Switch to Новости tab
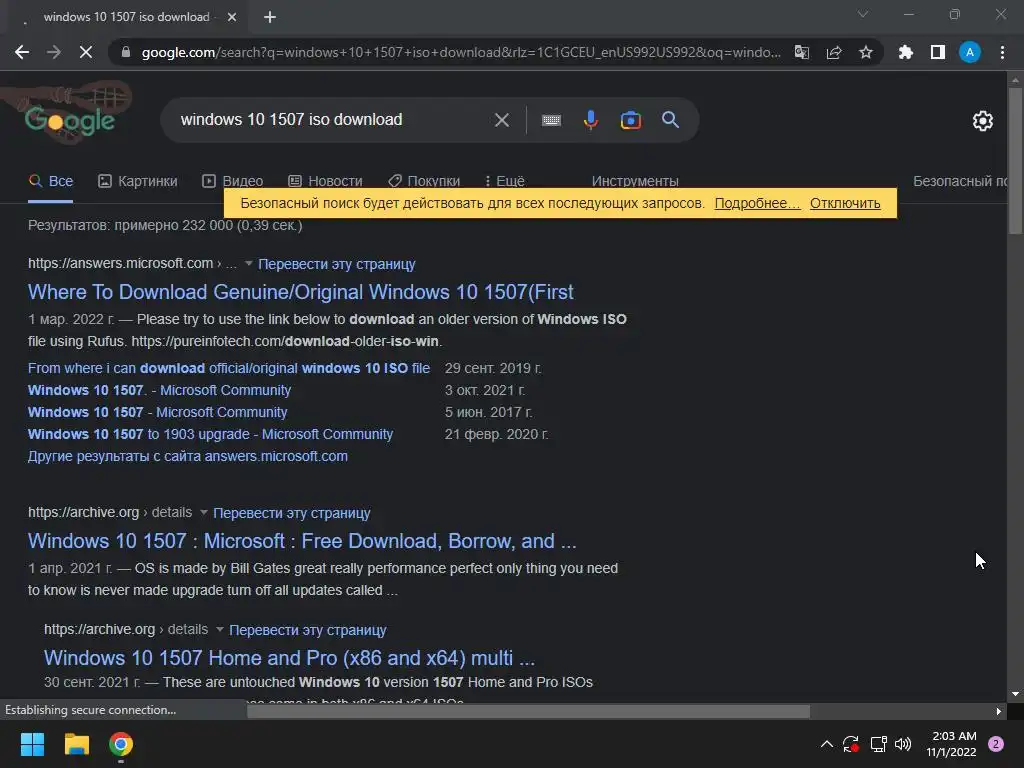This screenshot has width=1024, height=768. point(325,181)
